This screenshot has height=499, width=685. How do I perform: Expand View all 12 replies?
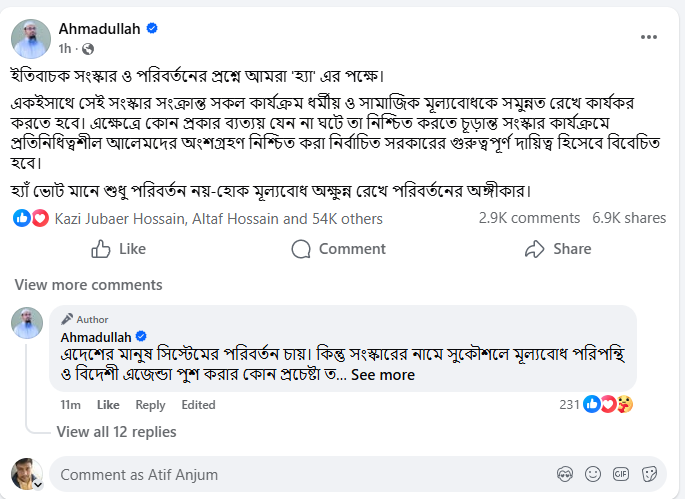coord(116,432)
